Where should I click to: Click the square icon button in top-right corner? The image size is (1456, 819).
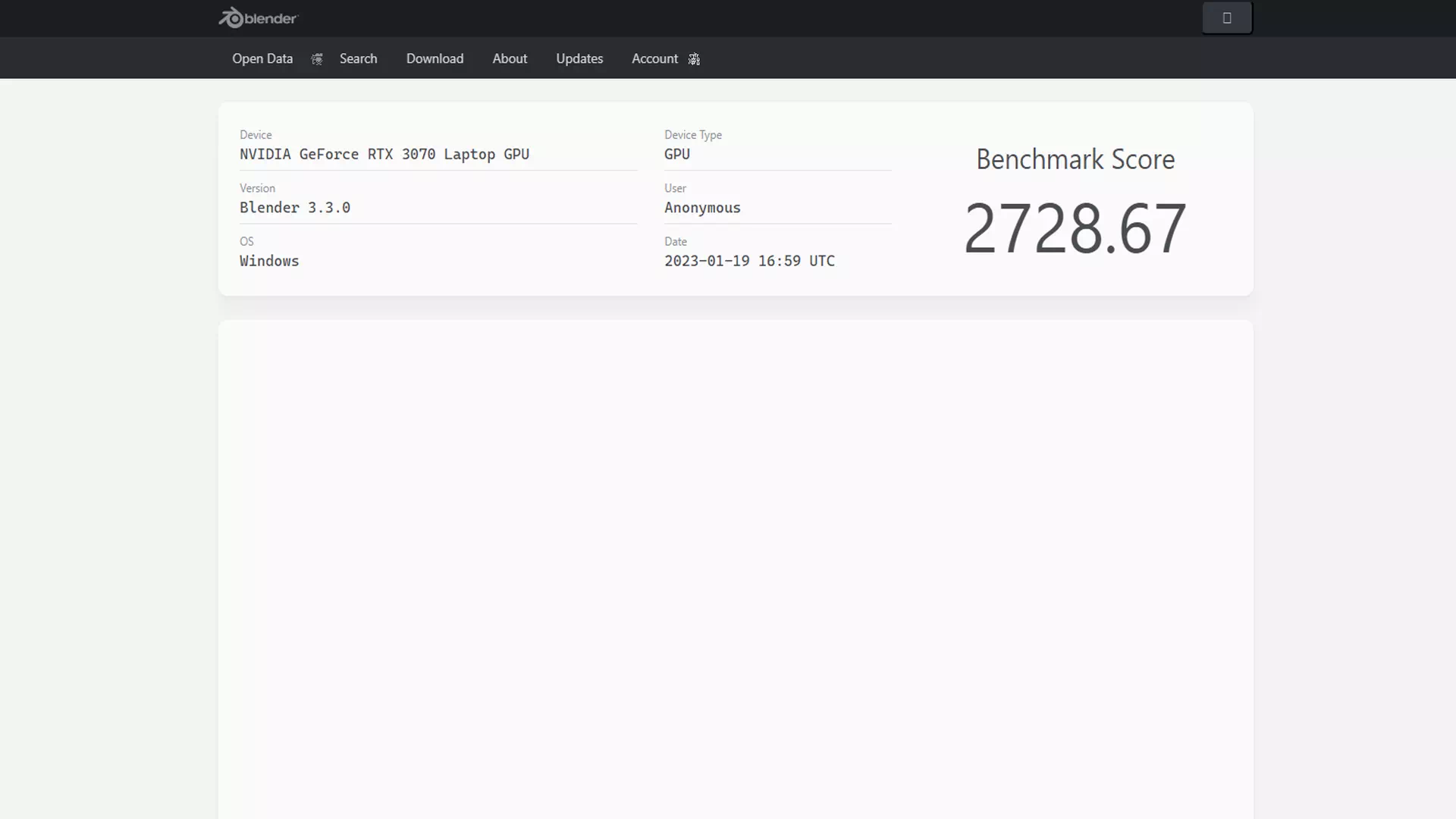pyautogui.click(x=1227, y=17)
